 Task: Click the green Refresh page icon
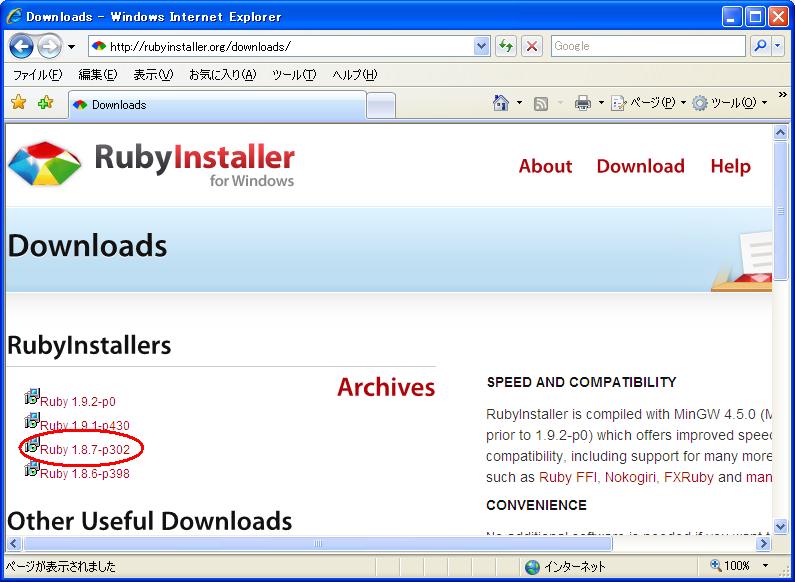click(x=505, y=47)
